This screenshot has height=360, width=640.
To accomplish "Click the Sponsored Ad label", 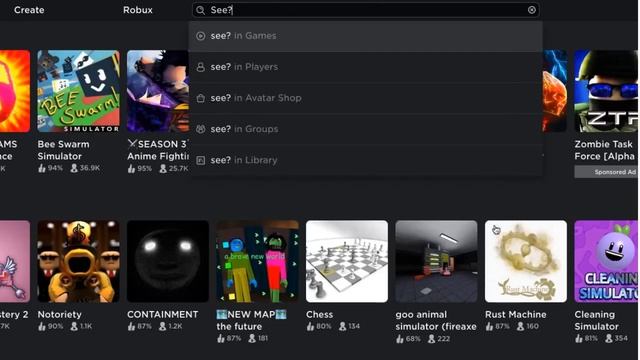I will (606, 172).
